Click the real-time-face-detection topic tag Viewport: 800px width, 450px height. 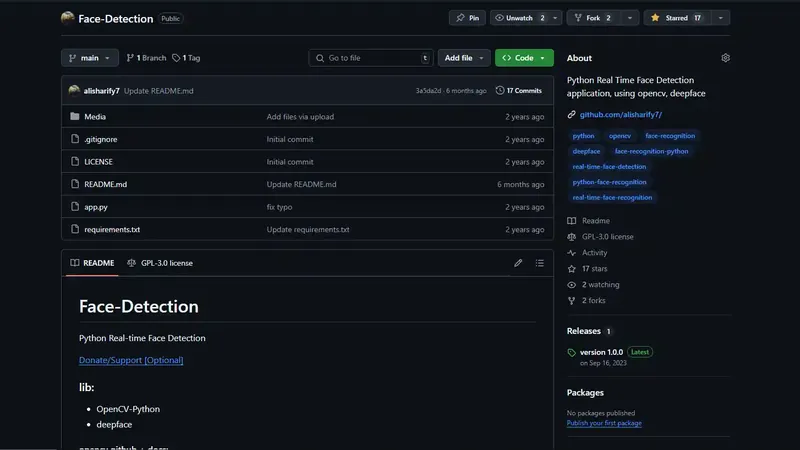pyautogui.click(x=609, y=166)
